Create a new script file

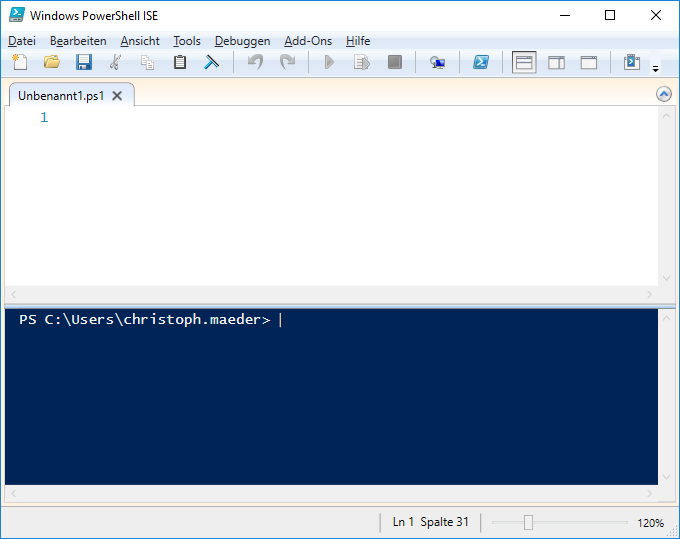pos(19,62)
